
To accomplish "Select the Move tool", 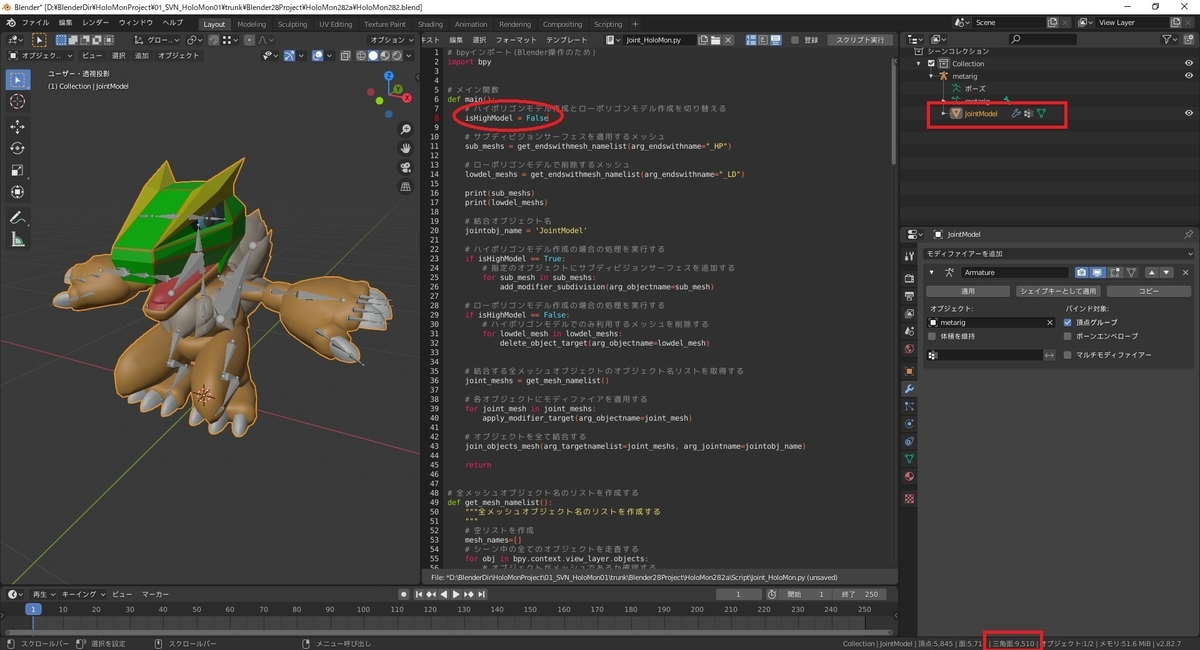I will point(18,127).
